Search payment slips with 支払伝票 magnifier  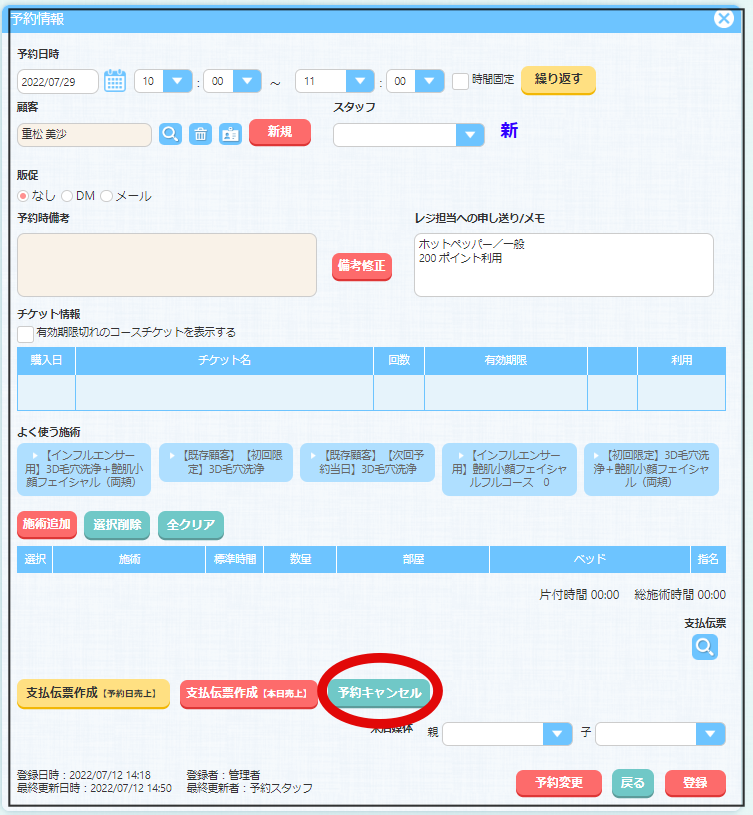[x=705, y=647]
